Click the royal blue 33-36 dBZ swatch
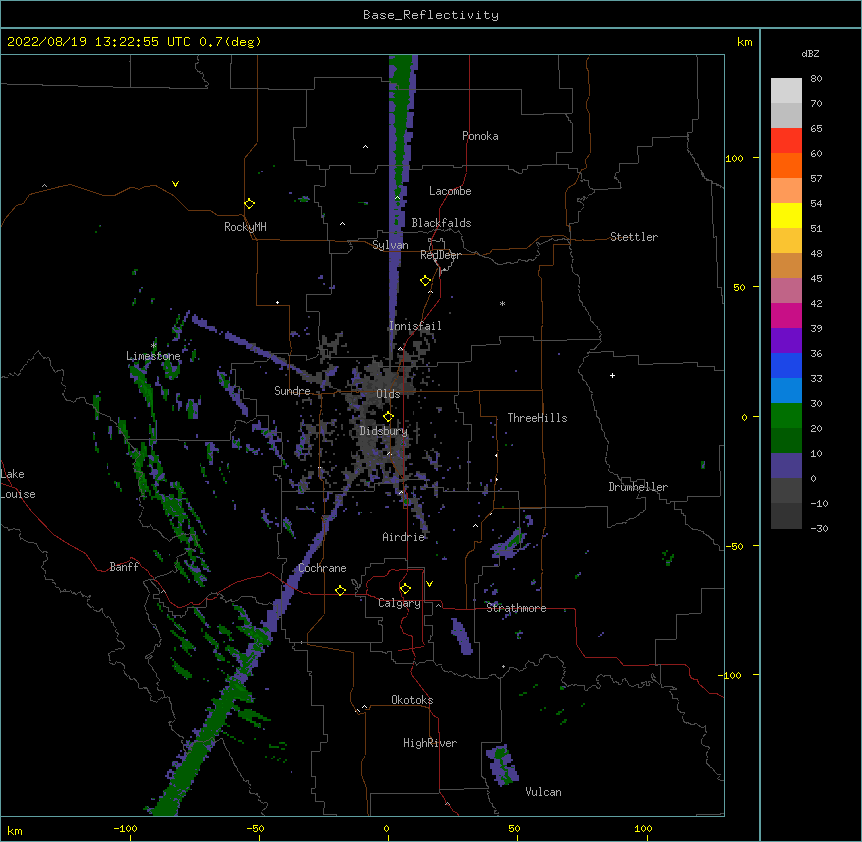Image resolution: width=862 pixels, height=842 pixels. coord(786,365)
